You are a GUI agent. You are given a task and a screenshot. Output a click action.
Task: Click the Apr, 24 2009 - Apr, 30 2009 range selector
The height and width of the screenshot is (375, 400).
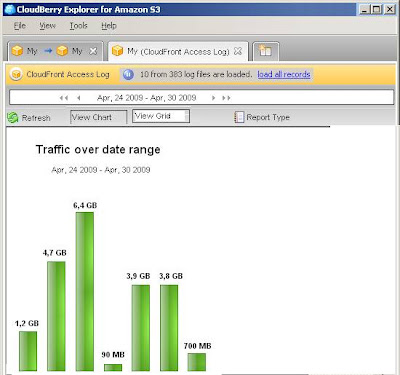pos(146,98)
